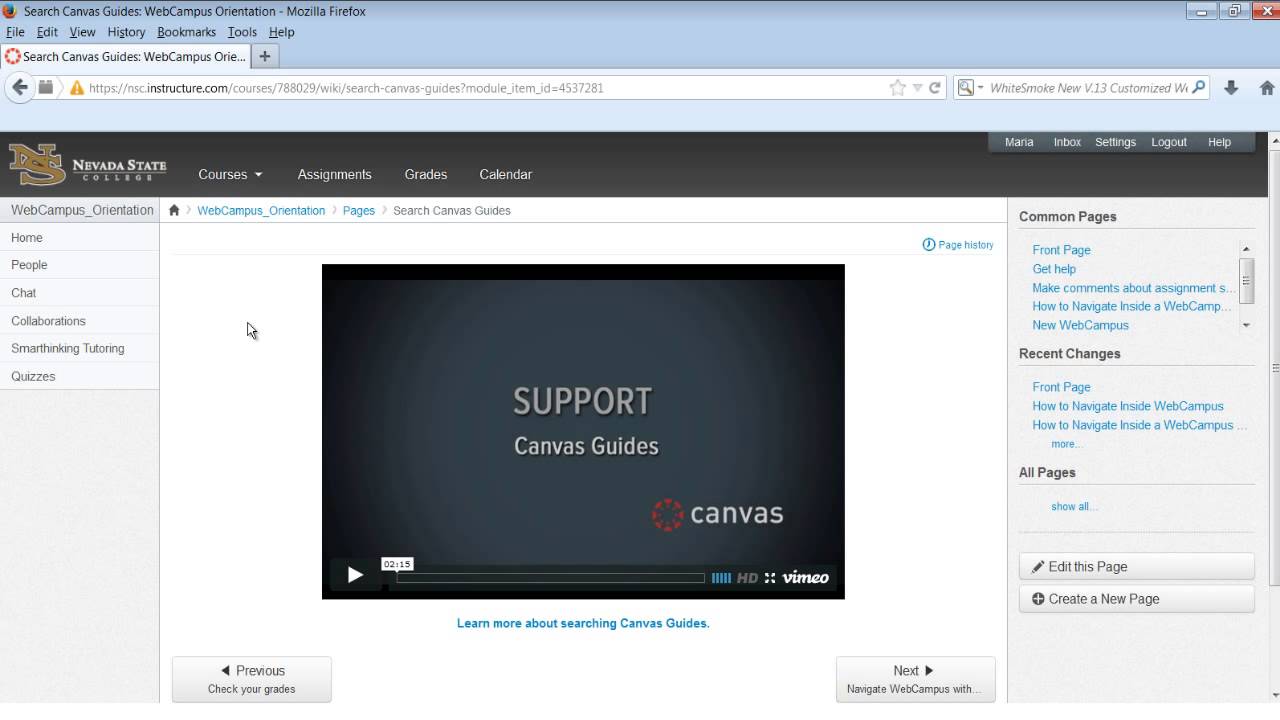Click the Nevada State College logo

point(88,165)
